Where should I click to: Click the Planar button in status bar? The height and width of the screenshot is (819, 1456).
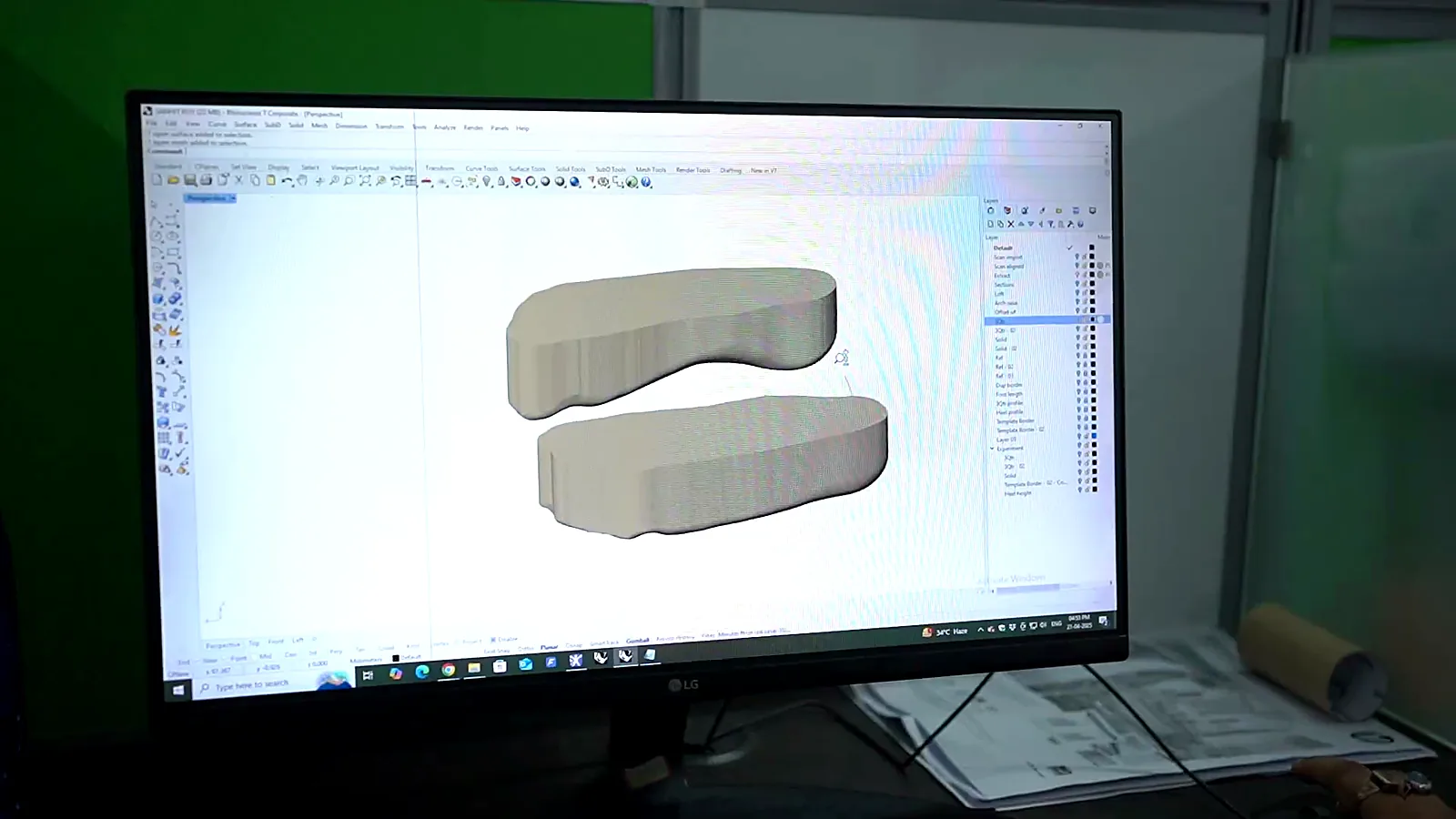click(549, 647)
